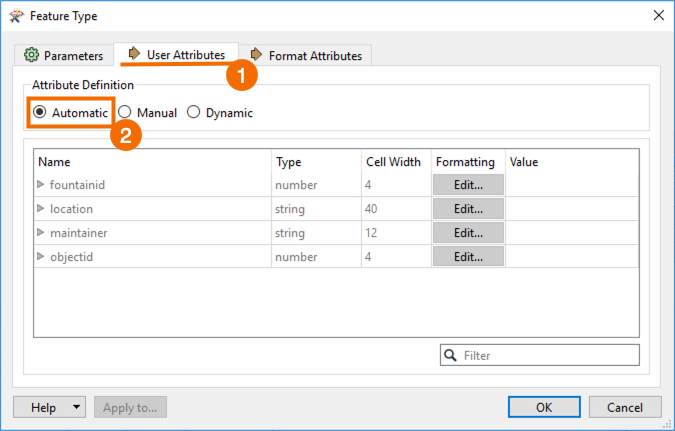The image size is (675, 431).
Task: Click the Filter search field
Action: tap(540, 355)
